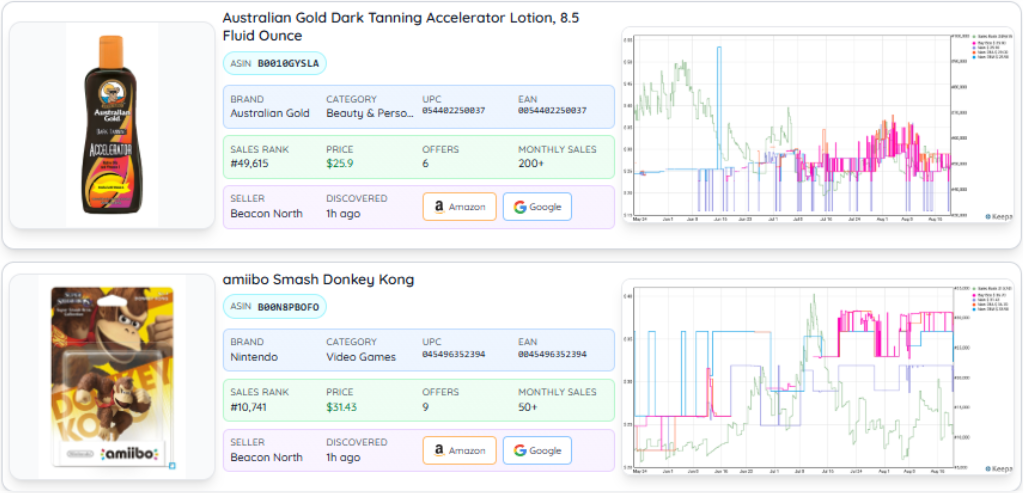The height and width of the screenshot is (493, 1024).
Task: Copy ASIN B00N8PBOFO badge
Action: 275,307
